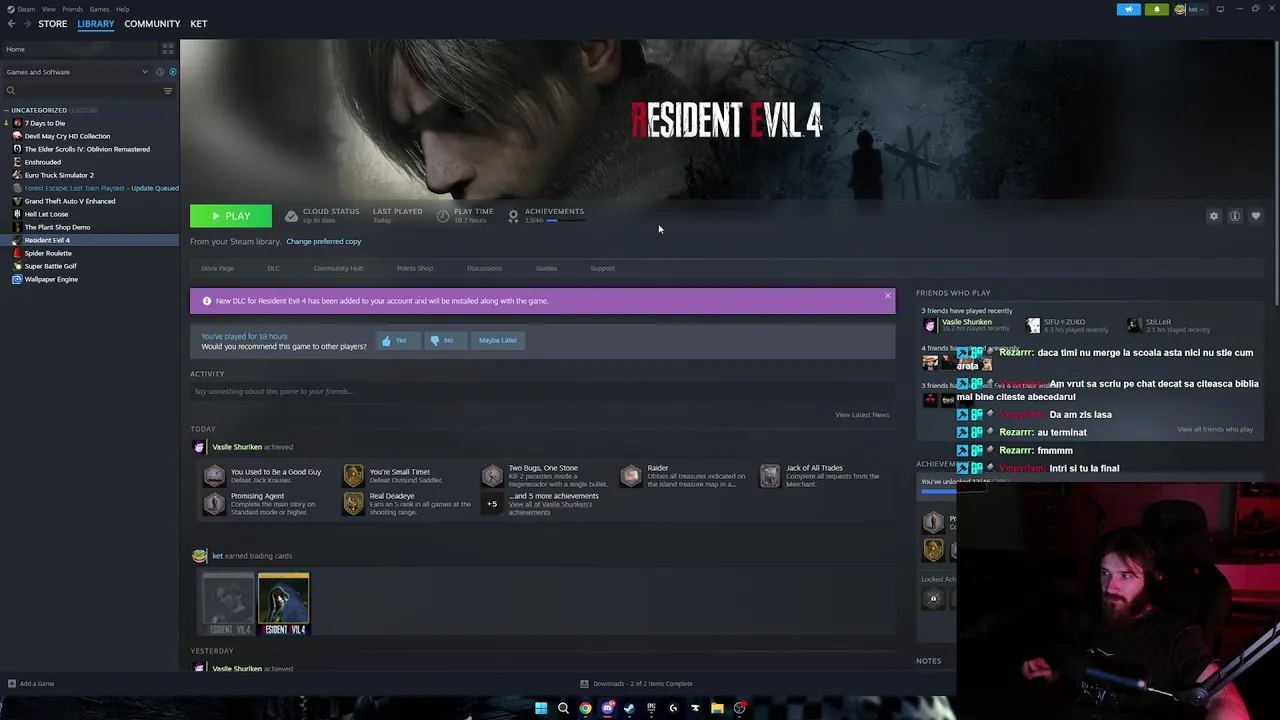Open the Resident Evil 4 trading card thumbnail
The image size is (1280, 720).
[x=284, y=604]
